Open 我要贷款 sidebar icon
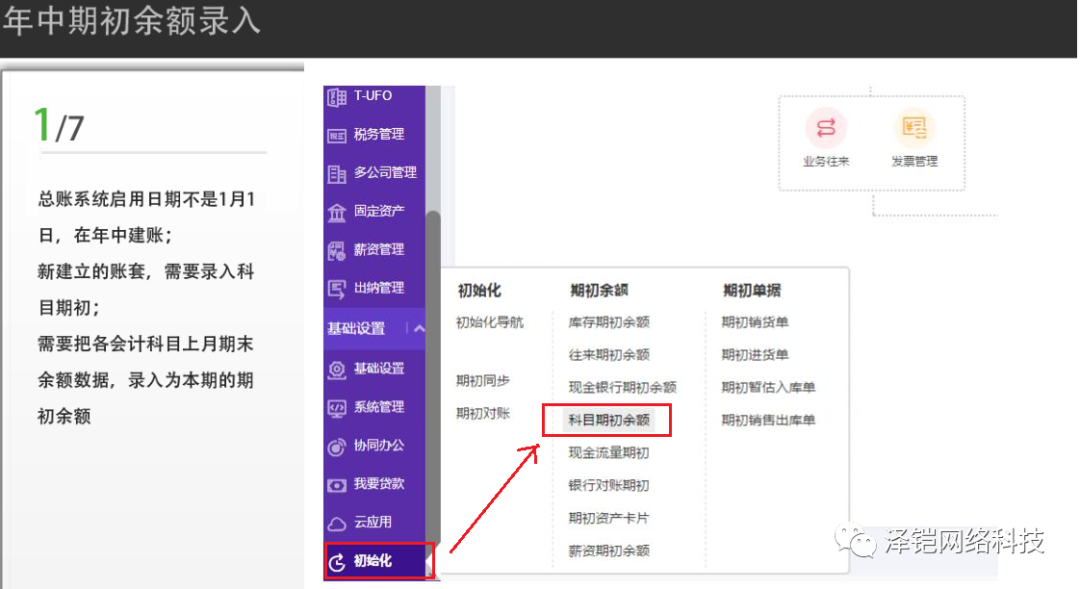The height and width of the screenshot is (589, 1080). tap(337, 484)
